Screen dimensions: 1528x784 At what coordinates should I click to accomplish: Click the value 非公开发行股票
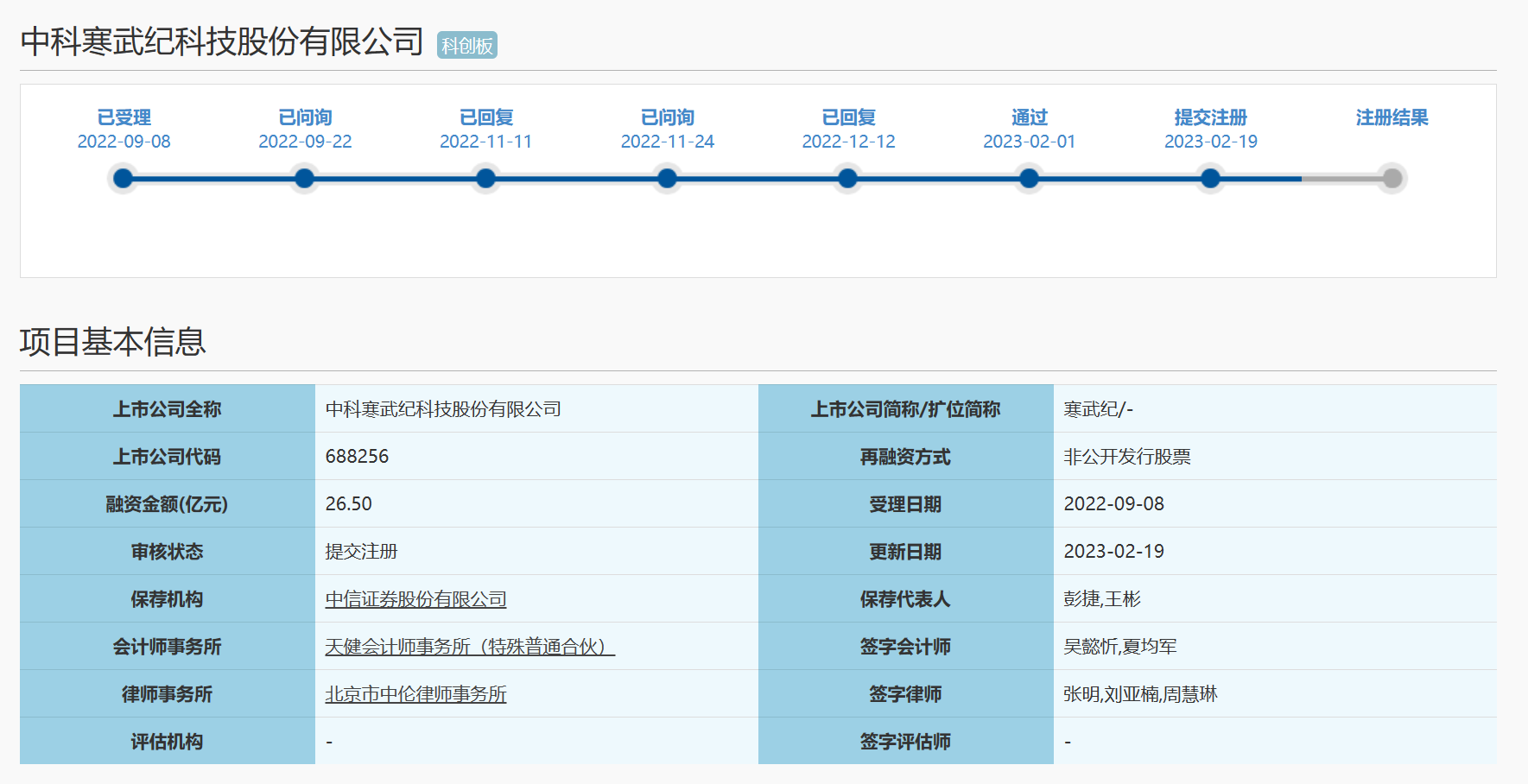[1127, 457]
